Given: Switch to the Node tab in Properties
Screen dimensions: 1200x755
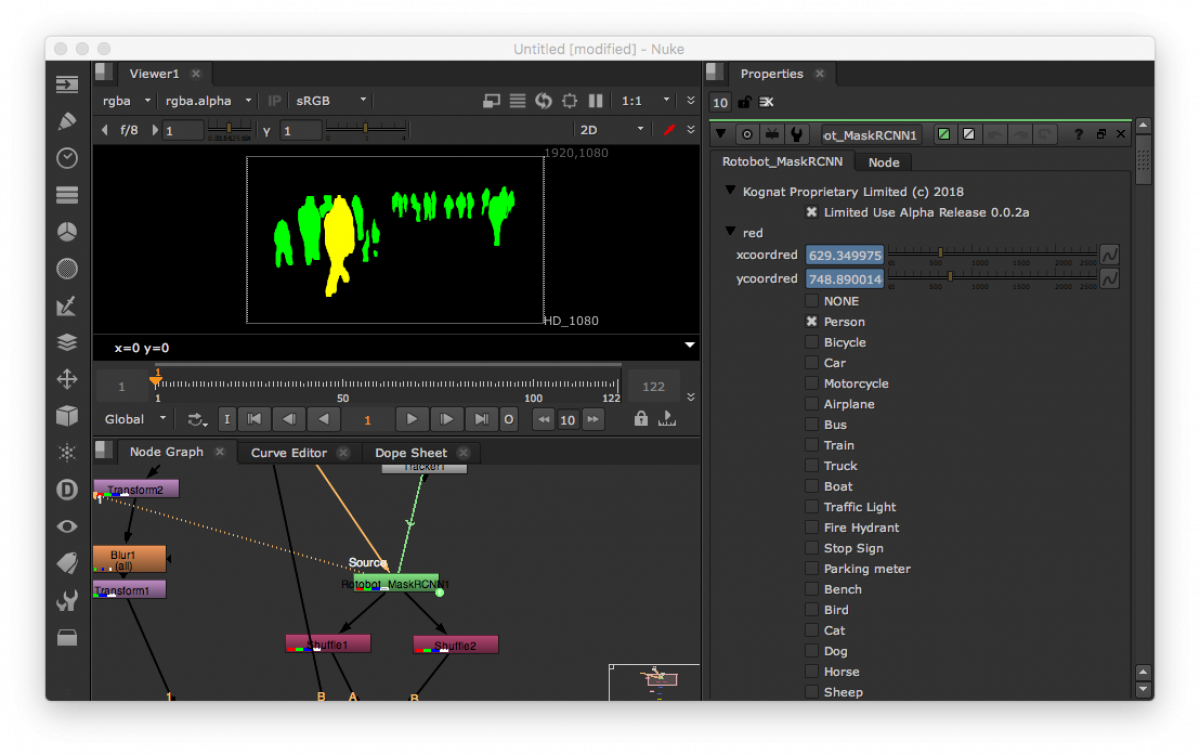Looking at the screenshot, I should pos(884,161).
